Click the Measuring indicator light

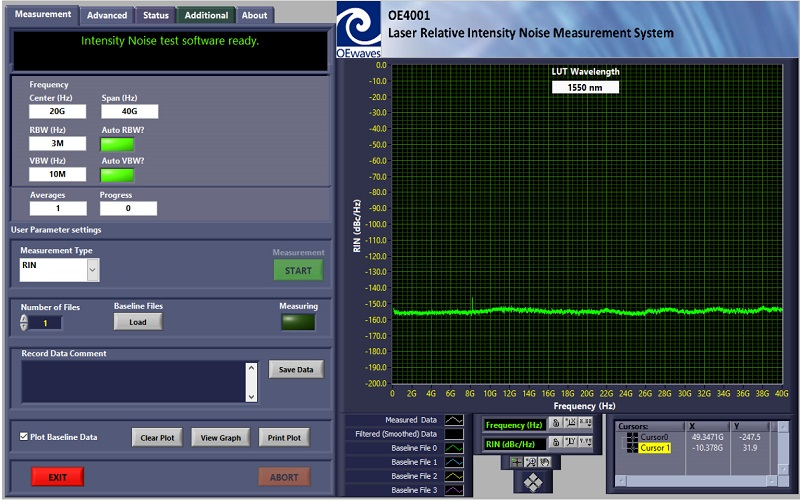point(298,322)
